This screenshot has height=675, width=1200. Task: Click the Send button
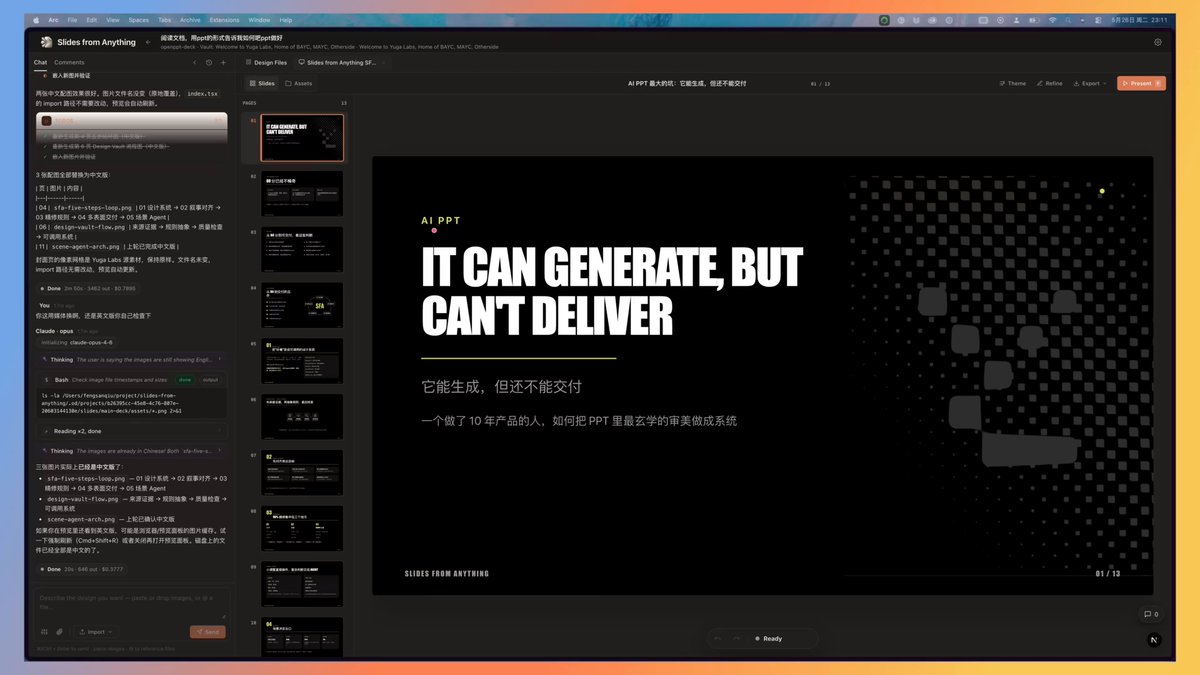208,632
